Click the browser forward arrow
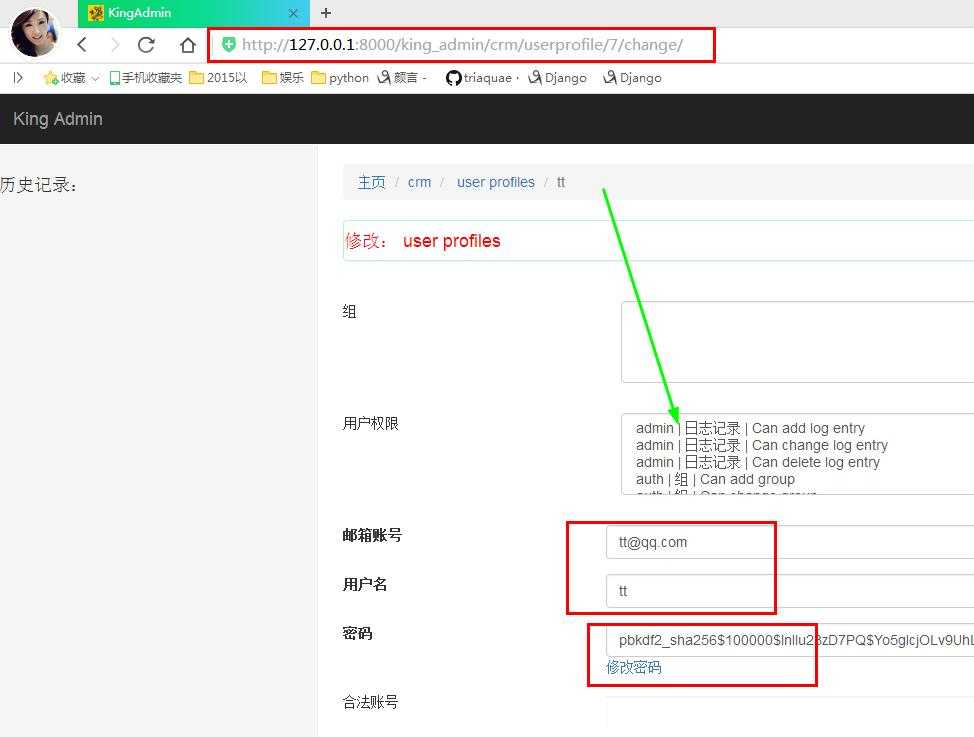 pyautogui.click(x=115, y=45)
